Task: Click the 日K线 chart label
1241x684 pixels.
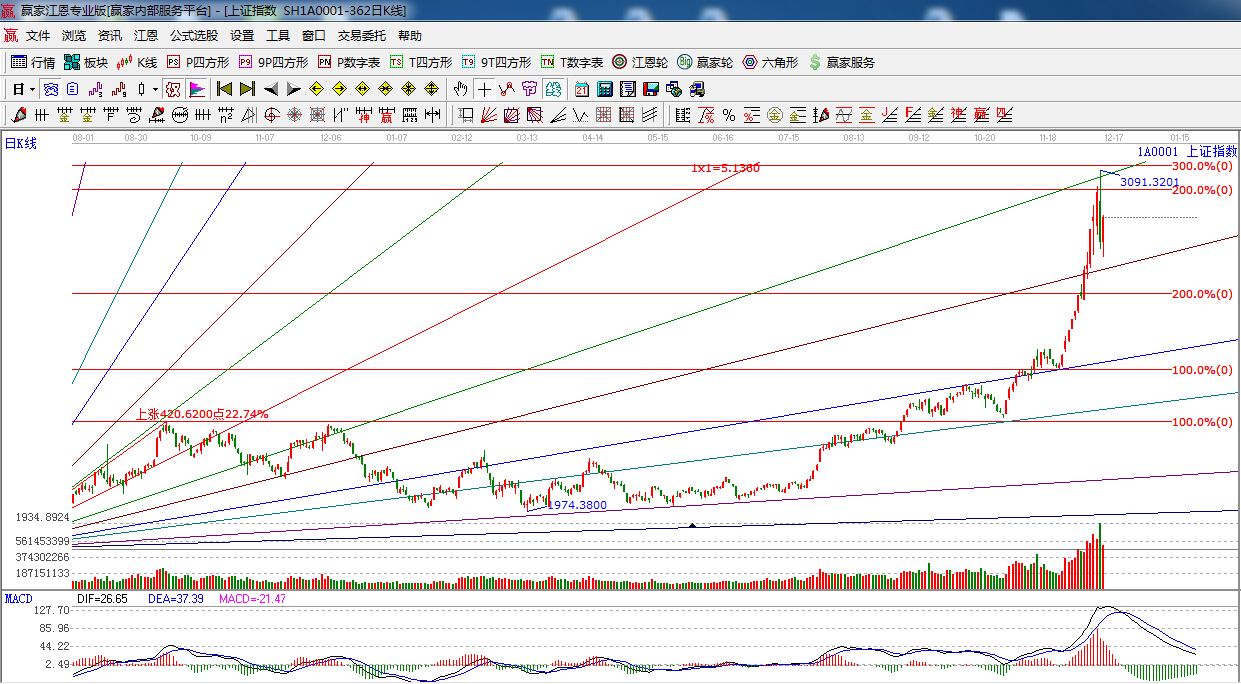Action: pyautogui.click(x=20, y=144)
